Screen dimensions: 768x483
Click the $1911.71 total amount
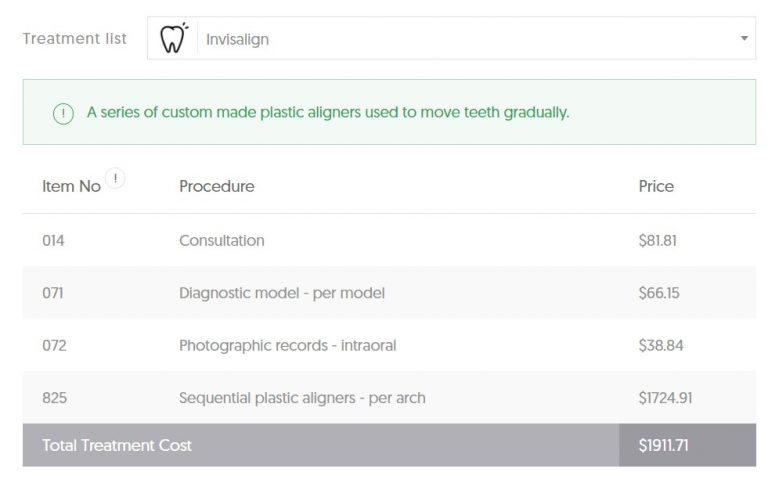pyautogui.click(x=663, y=445)
